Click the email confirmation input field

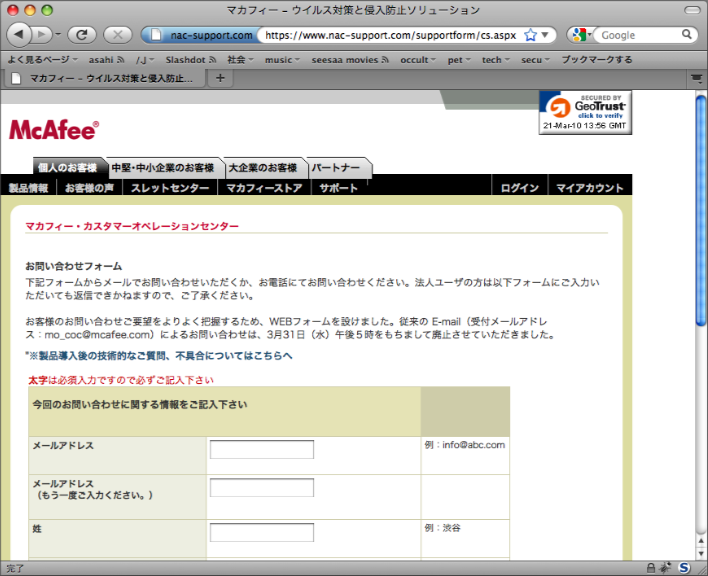pos(262,488)
